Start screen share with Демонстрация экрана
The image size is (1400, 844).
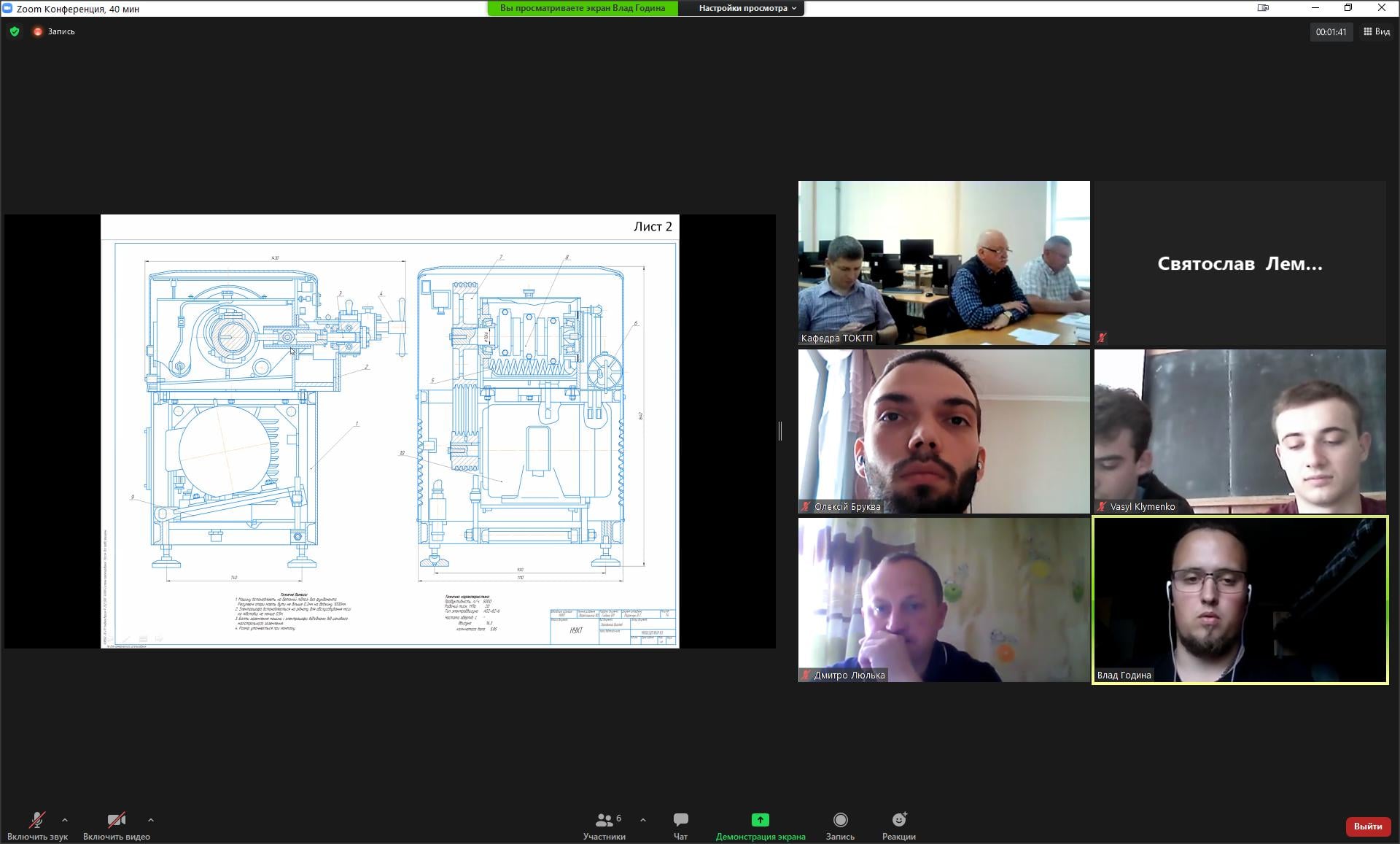coord(760,826)
